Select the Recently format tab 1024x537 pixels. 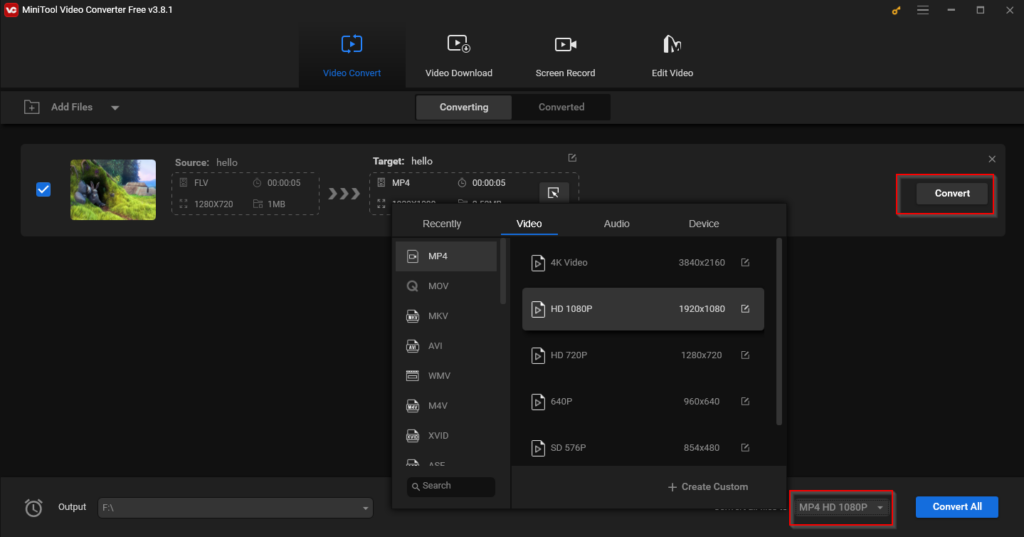(441, 223)
